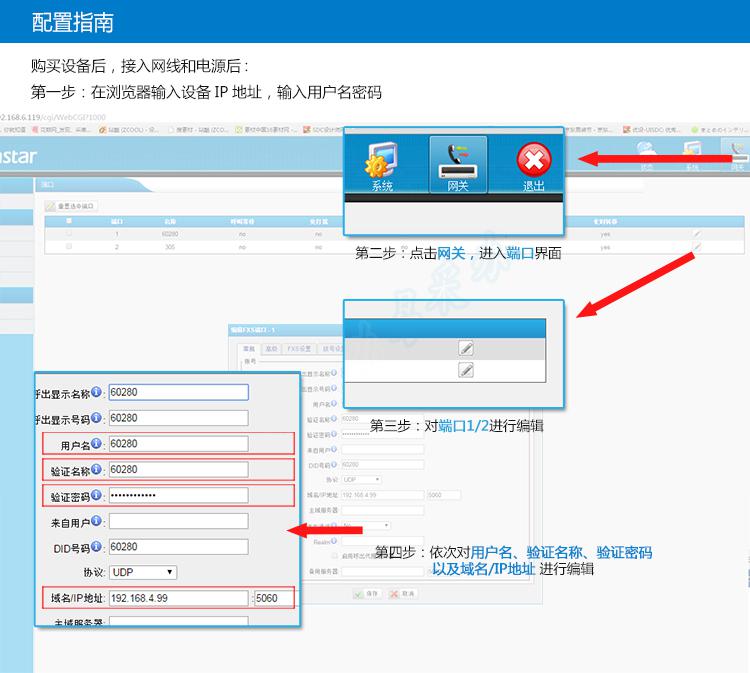Click the edit pencil in the magnified white row
750x673 pixels.
[x=465, y=370]
